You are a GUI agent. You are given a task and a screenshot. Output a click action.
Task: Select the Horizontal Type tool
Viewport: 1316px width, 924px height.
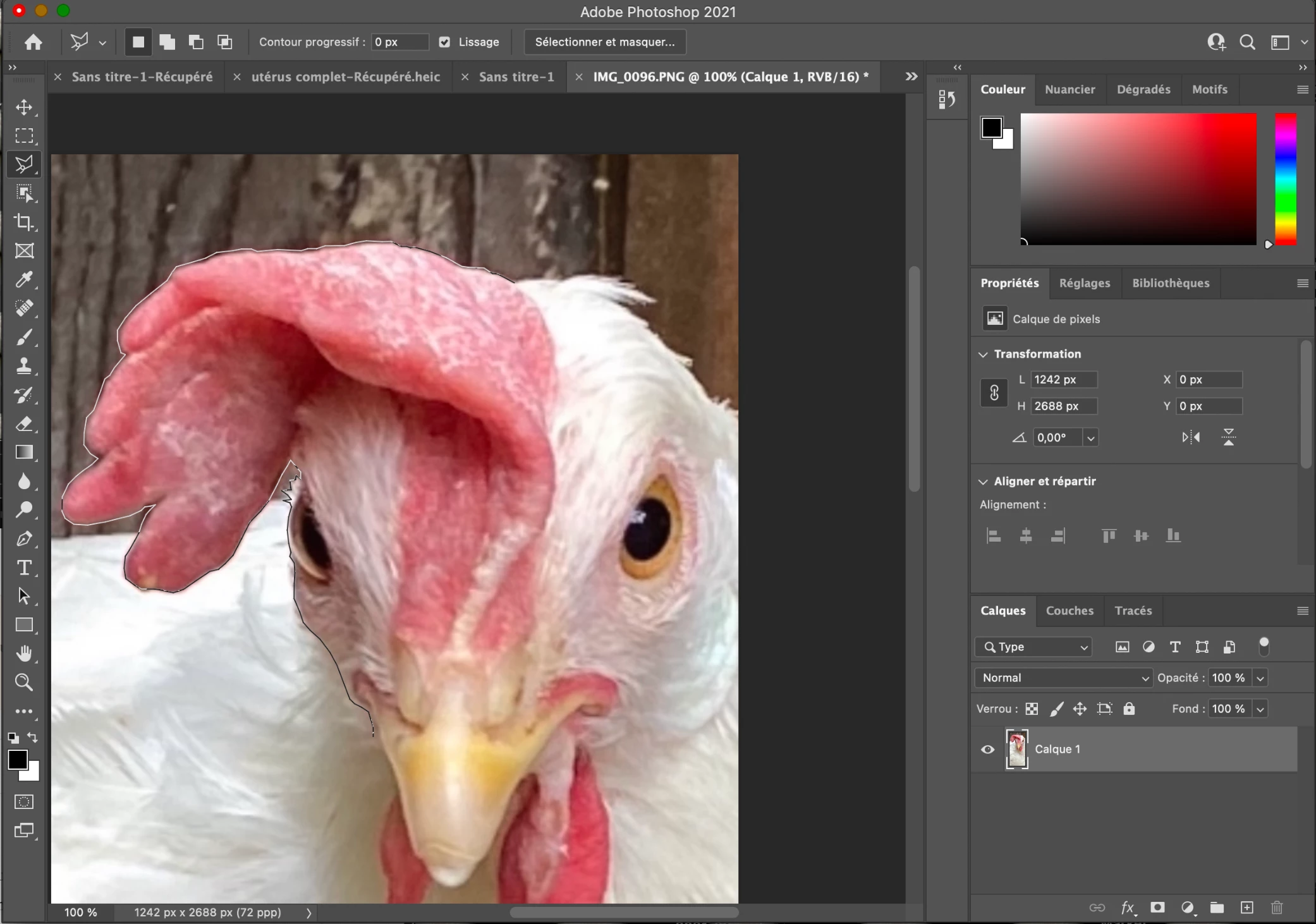[x=24, y=568]
